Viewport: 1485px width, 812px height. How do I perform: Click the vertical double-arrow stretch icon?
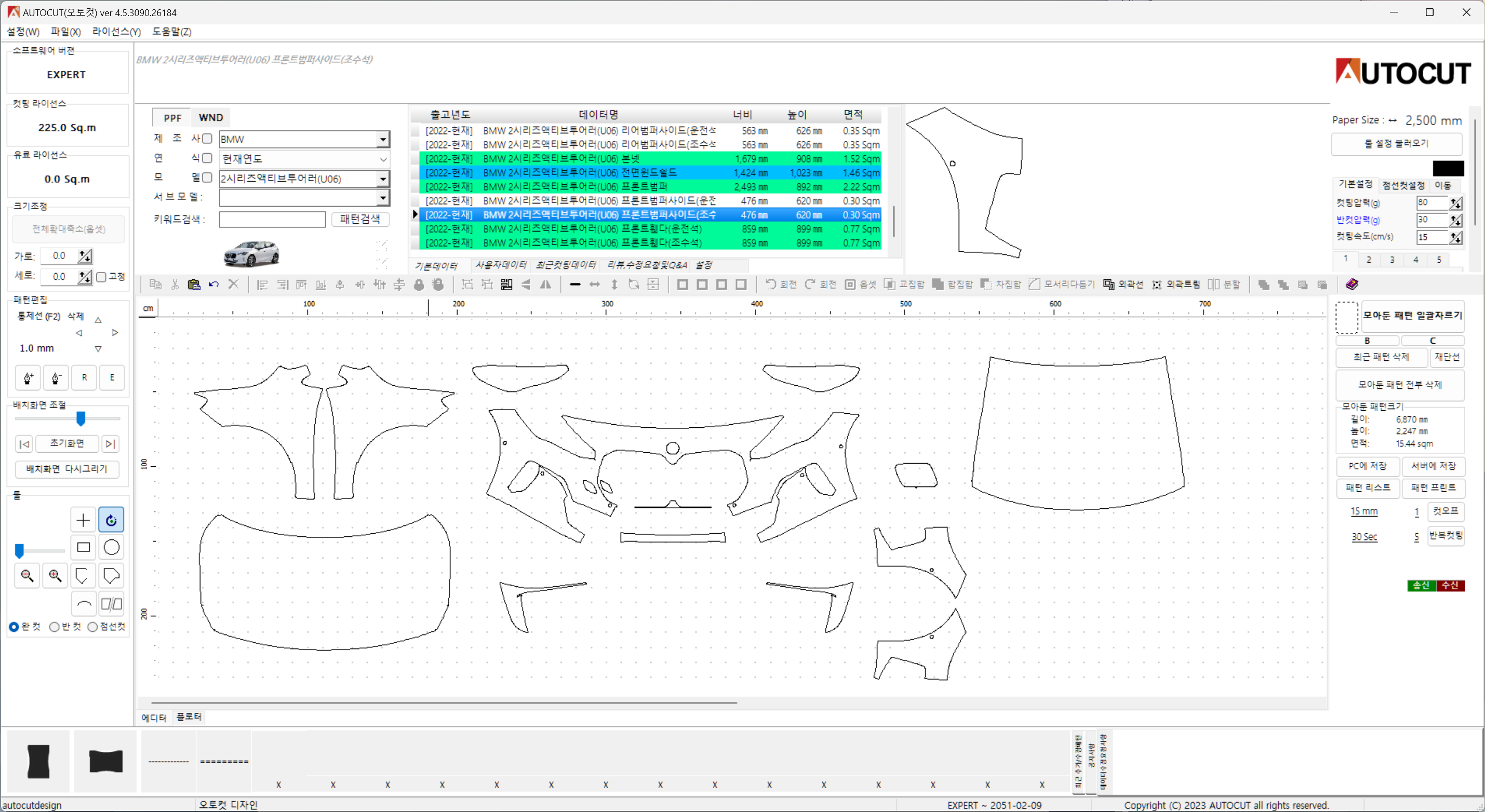point(614,284)
